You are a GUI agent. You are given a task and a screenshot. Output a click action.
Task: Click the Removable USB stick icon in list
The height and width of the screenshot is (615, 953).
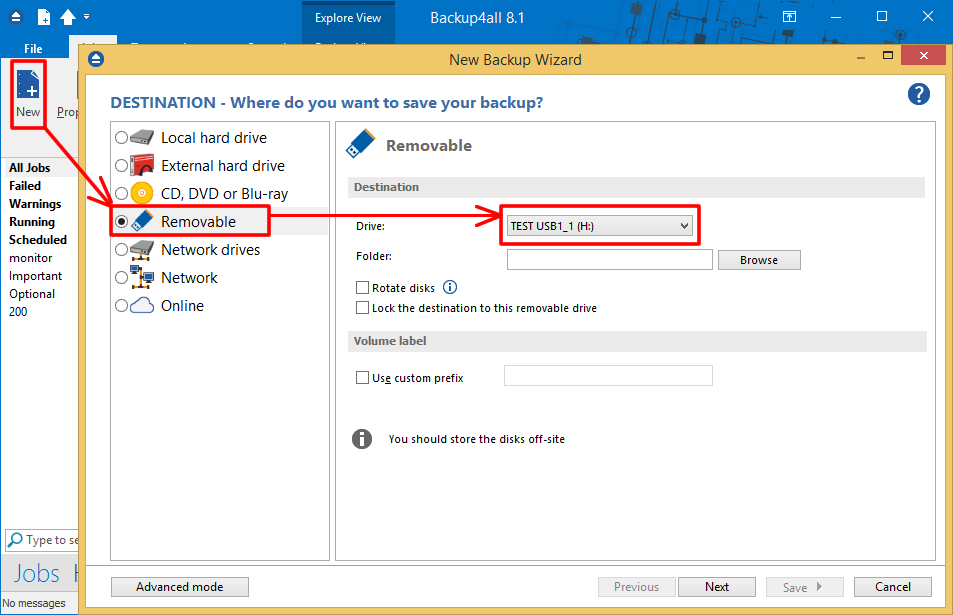tap(142, 221)
